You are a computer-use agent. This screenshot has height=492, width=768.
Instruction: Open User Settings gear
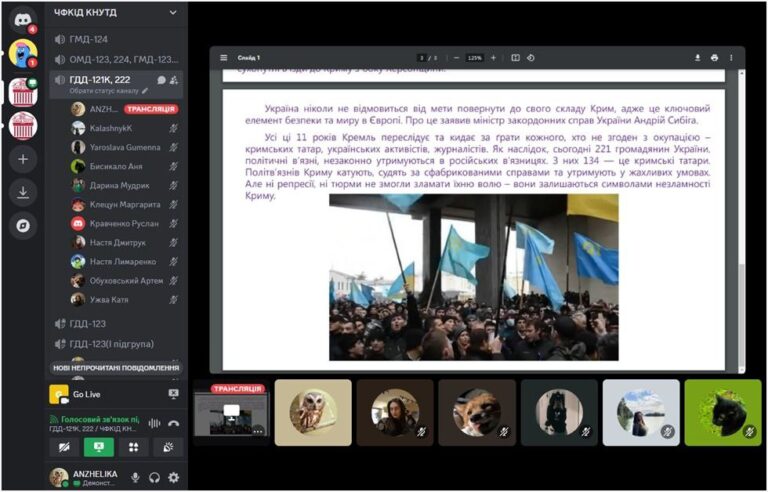(174, 478)
